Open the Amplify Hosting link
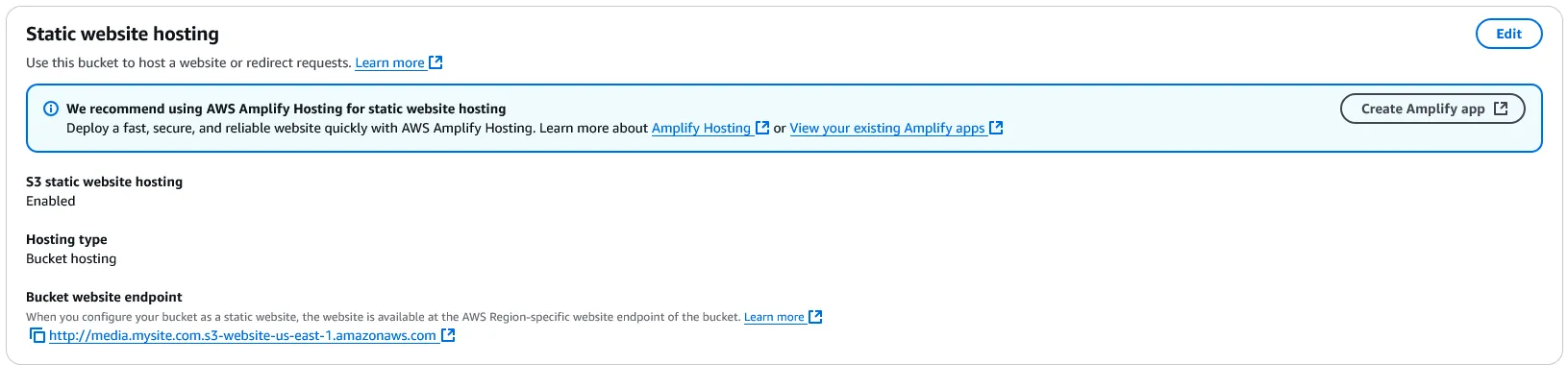Image resolution: width=1568 pixels, height=388 pixels. coord(701,128)
